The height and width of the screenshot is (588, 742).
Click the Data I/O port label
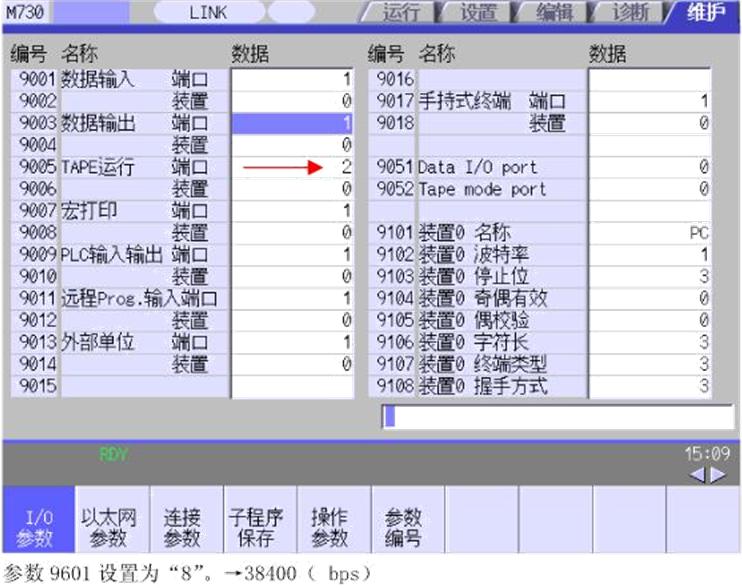tap(477, 167)
